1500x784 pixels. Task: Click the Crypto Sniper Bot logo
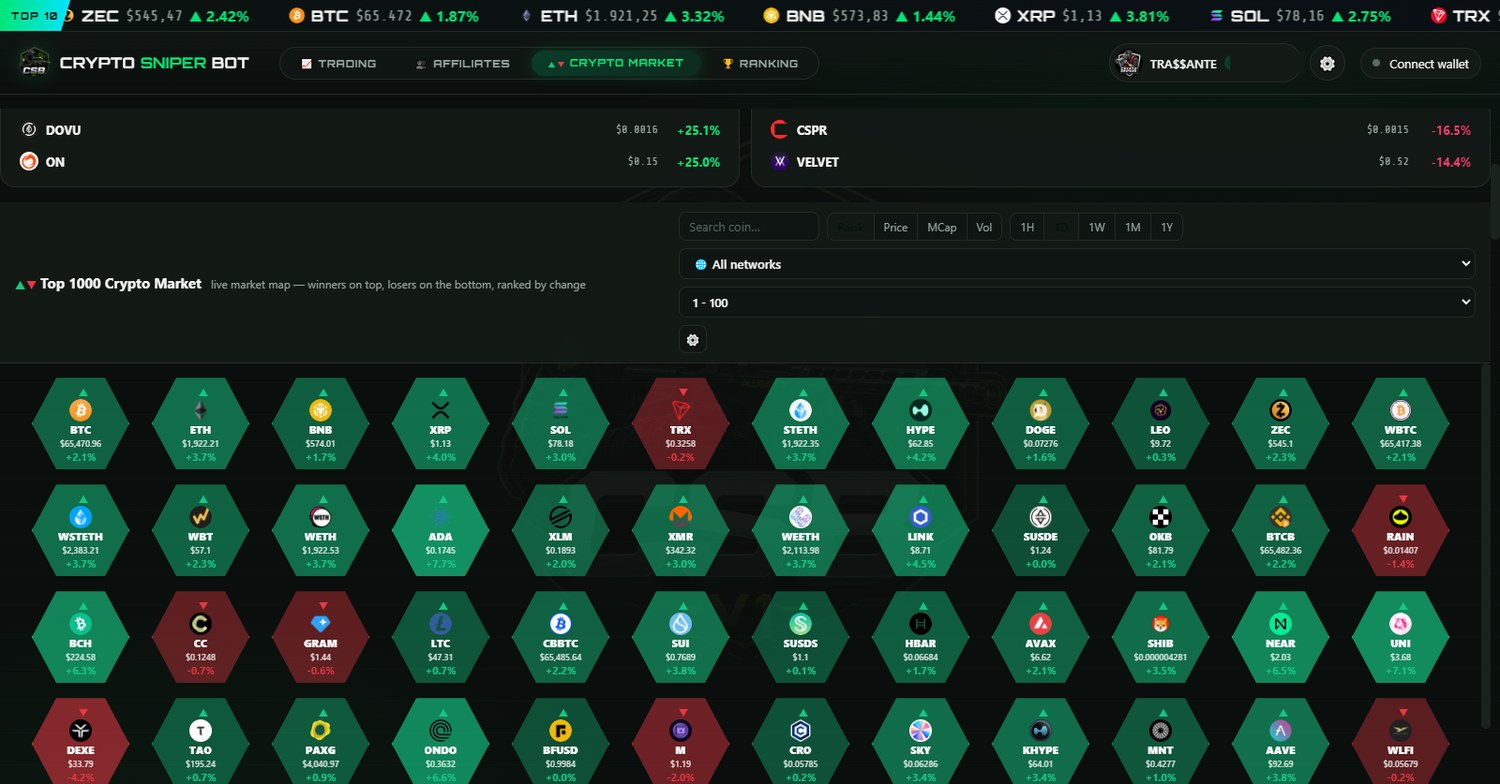click(135, 63)
